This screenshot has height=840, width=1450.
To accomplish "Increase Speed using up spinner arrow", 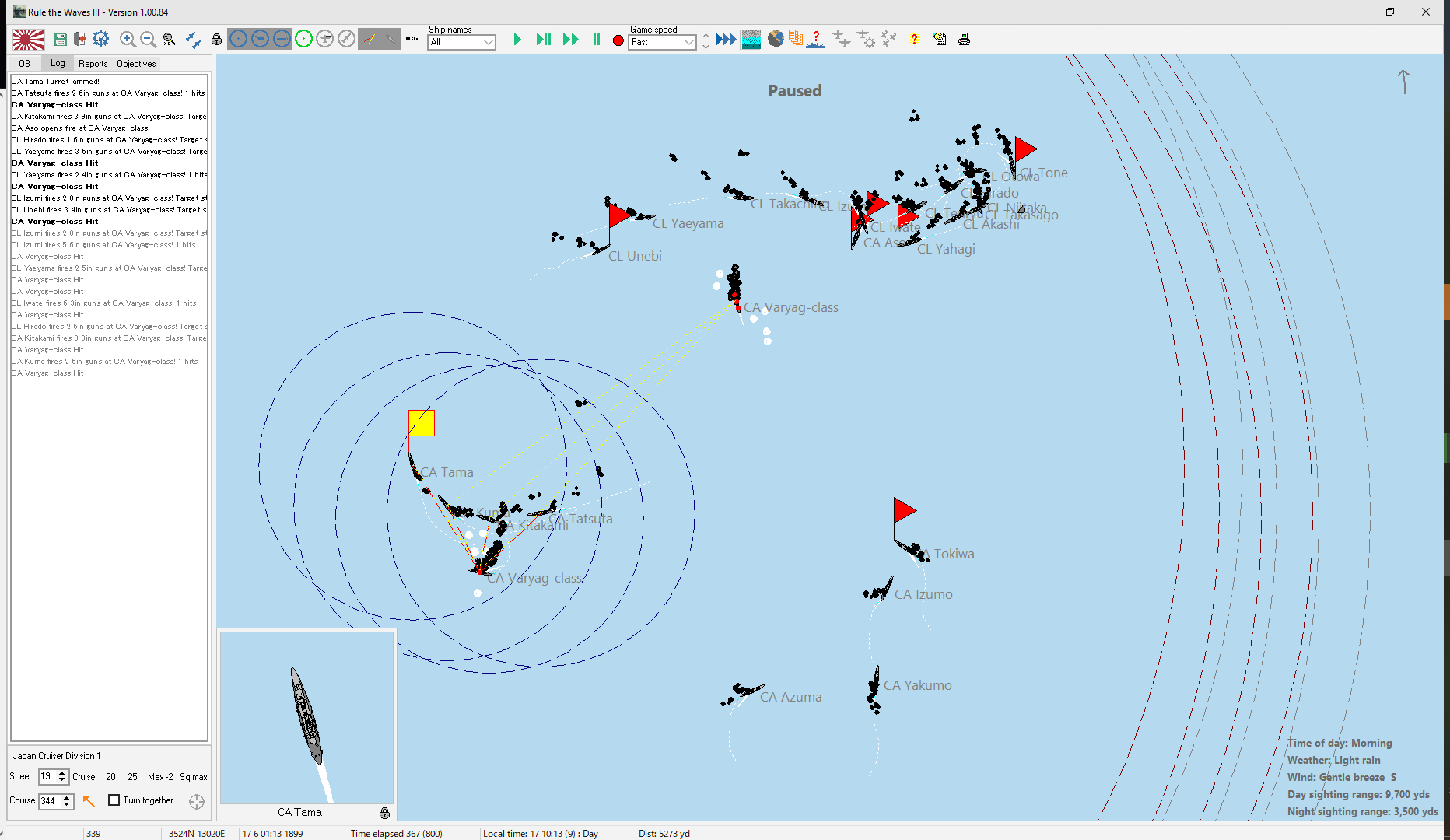I will coord(62,773).
